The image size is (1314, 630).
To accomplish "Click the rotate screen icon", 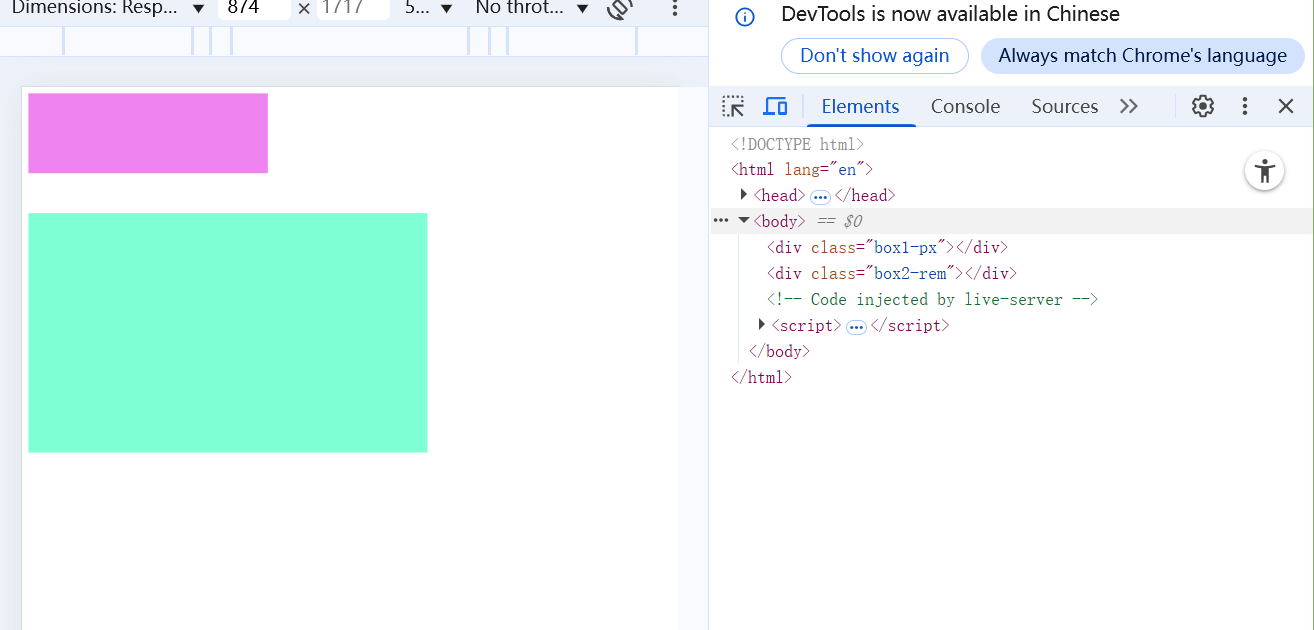I will coord(621,9).
